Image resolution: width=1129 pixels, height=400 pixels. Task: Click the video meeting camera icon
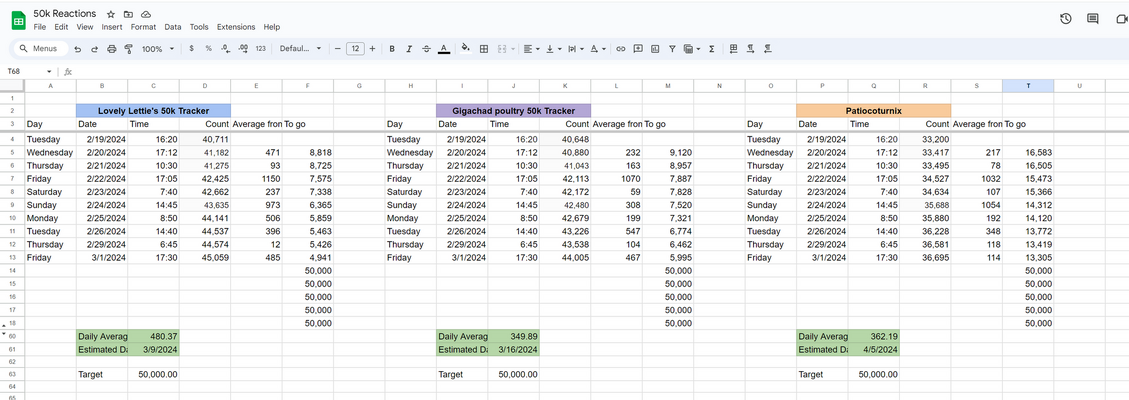click(x=1121, y=19)
